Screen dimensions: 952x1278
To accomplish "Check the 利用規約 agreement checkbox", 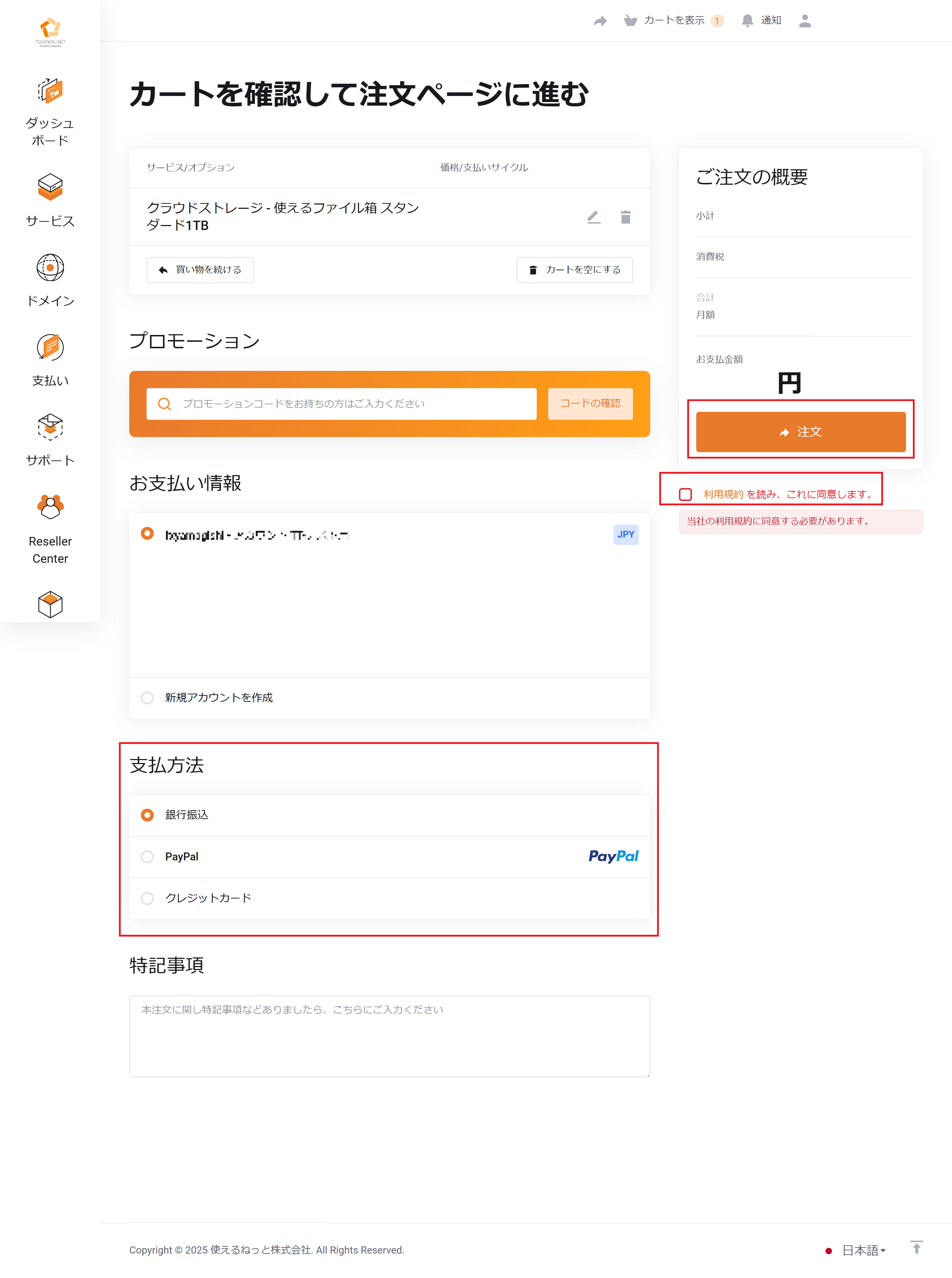I will coord(685,495).
